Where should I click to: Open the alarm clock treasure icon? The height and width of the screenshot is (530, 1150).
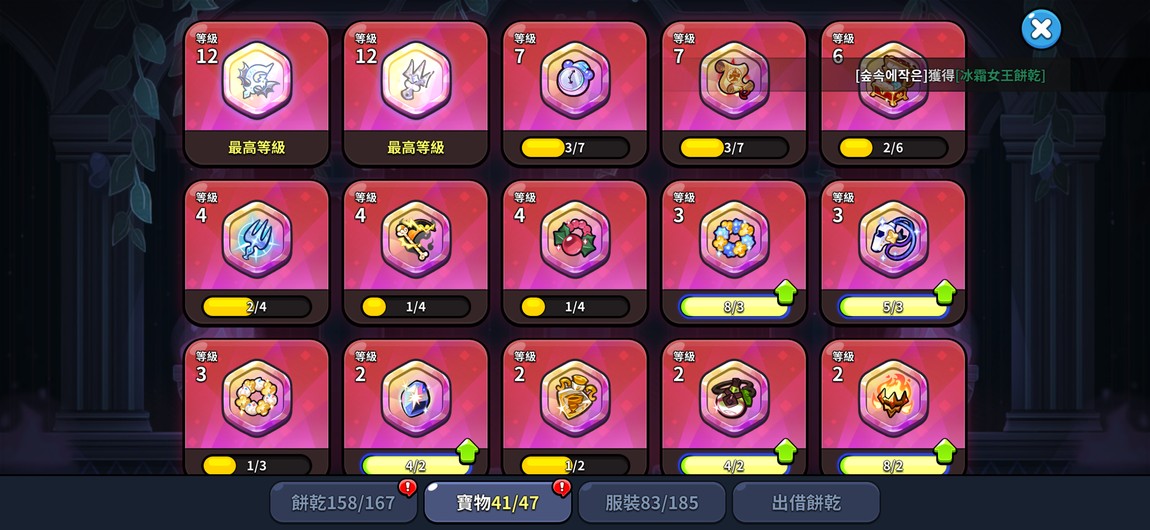[x=575, y=79]
